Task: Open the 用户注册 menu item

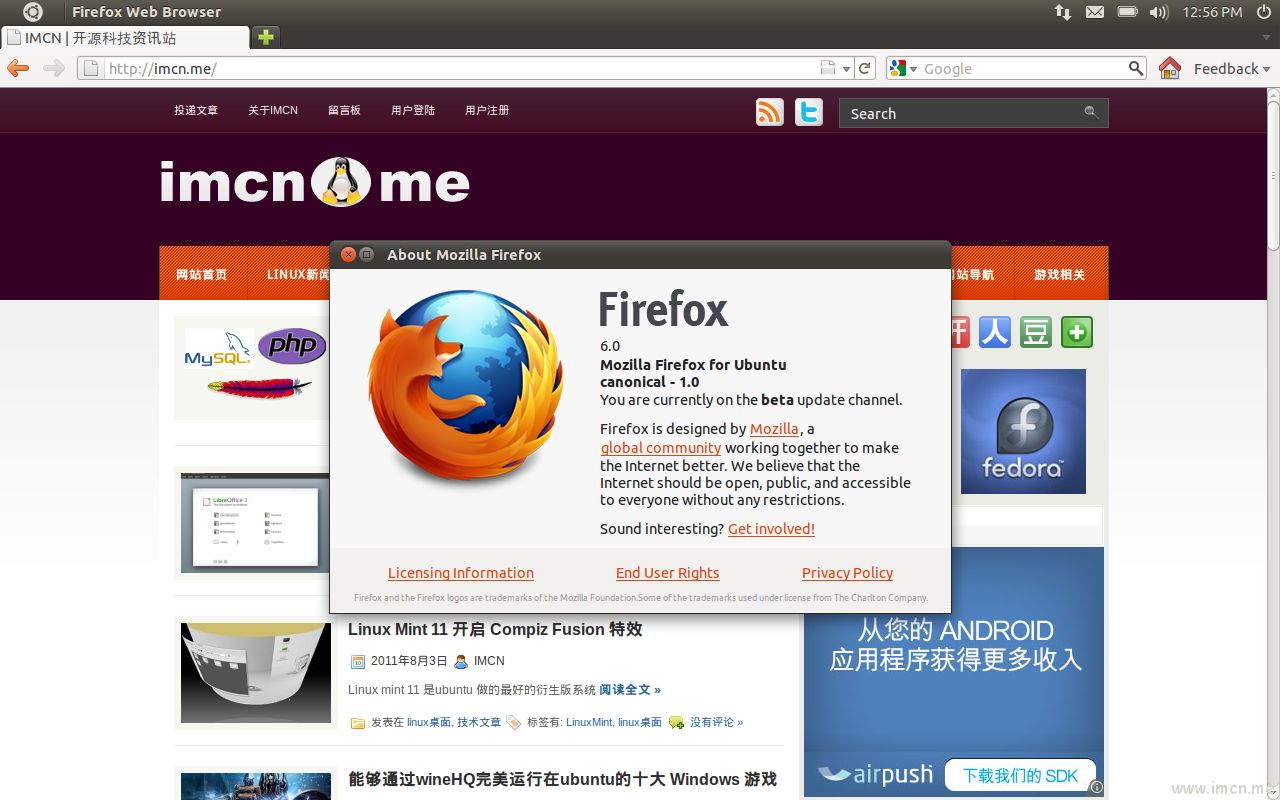Action: coord(487,110)
